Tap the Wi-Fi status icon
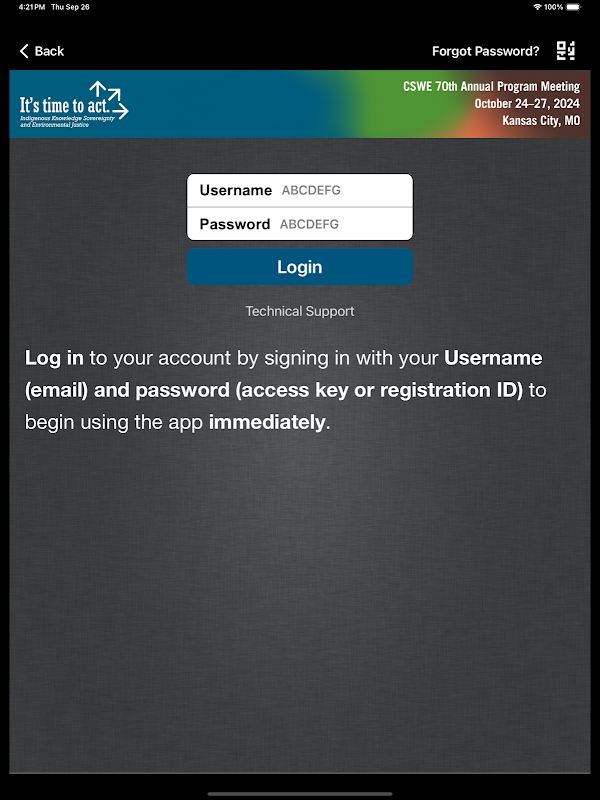This screenshot has height=800, width=600. coord(537,7)
